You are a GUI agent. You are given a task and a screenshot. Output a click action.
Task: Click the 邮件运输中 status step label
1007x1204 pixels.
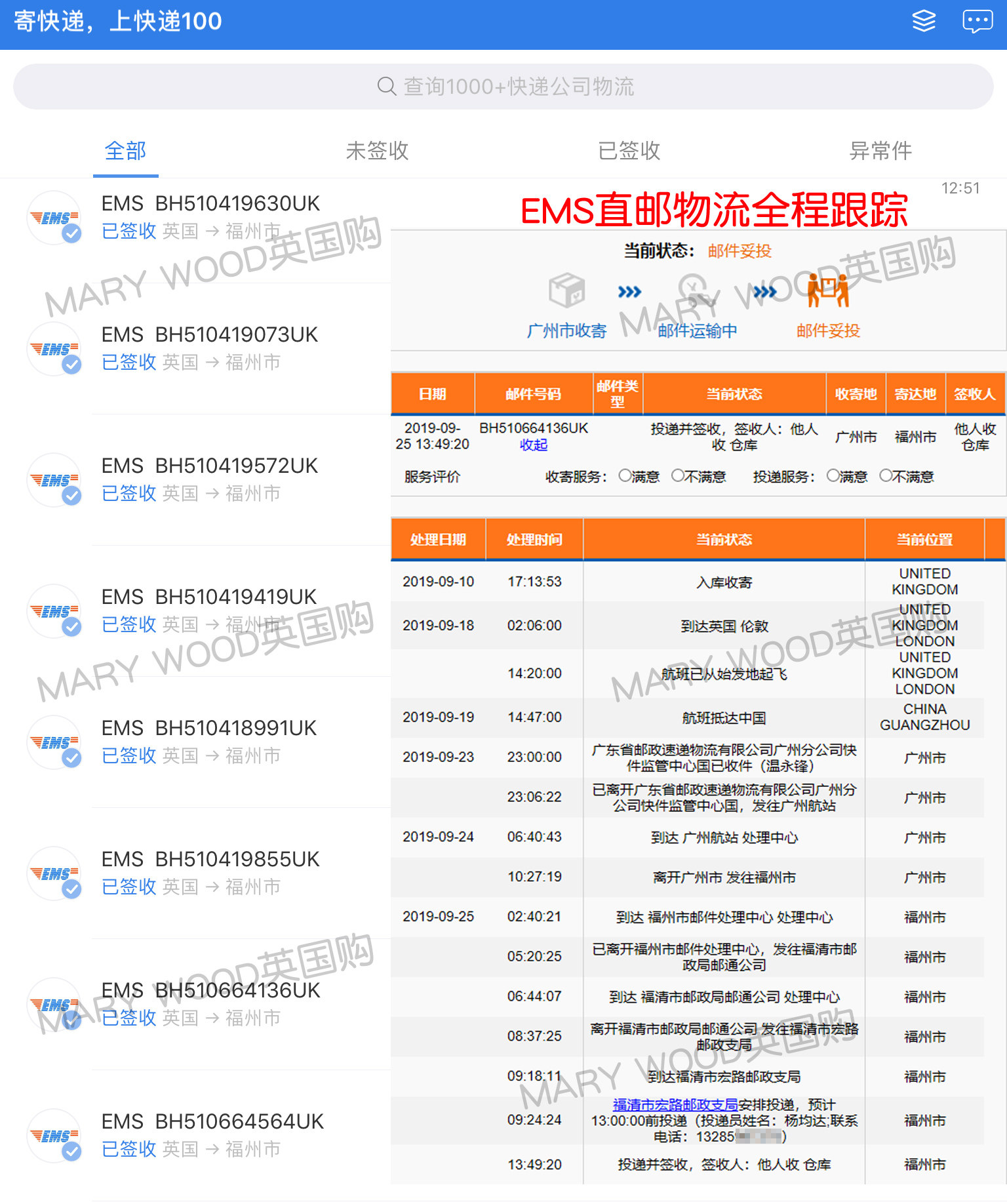pyautogui.click(x=698, y=331)
